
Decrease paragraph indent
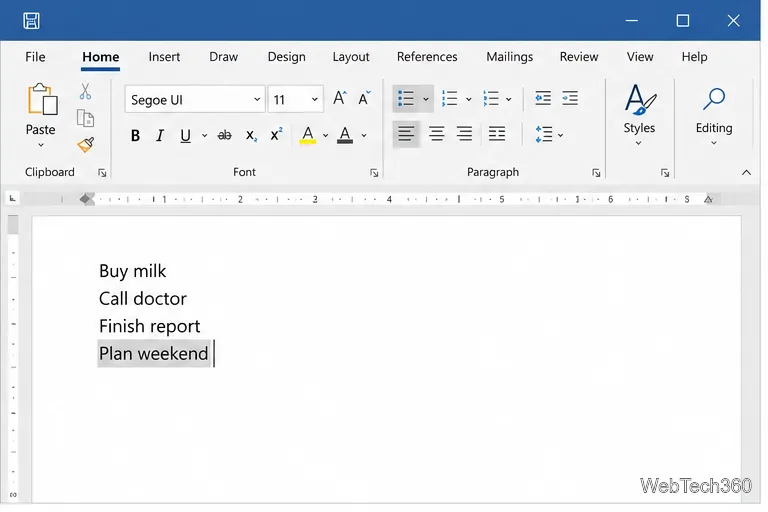[x=543, y=98]
